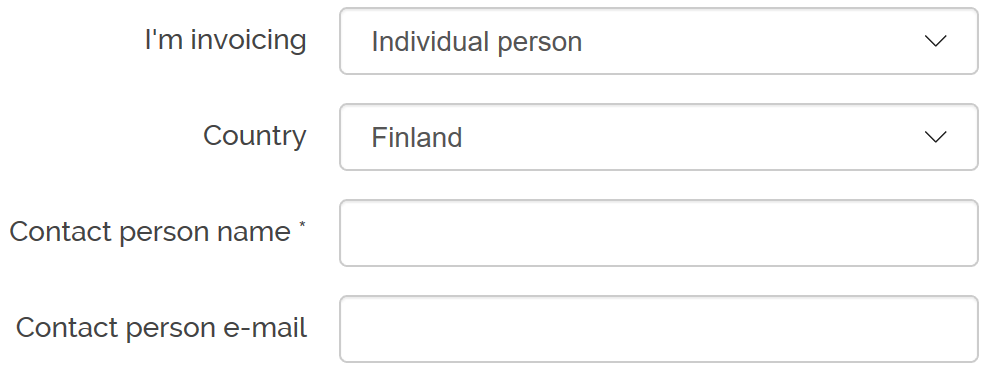Click the required asterisk after Contact person name

(302, 225)
